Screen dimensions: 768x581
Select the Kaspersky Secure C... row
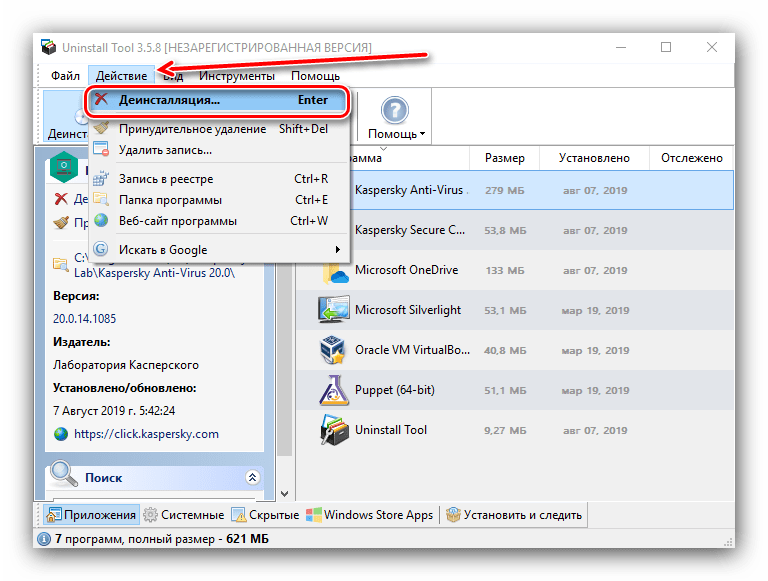click(515, 230)
